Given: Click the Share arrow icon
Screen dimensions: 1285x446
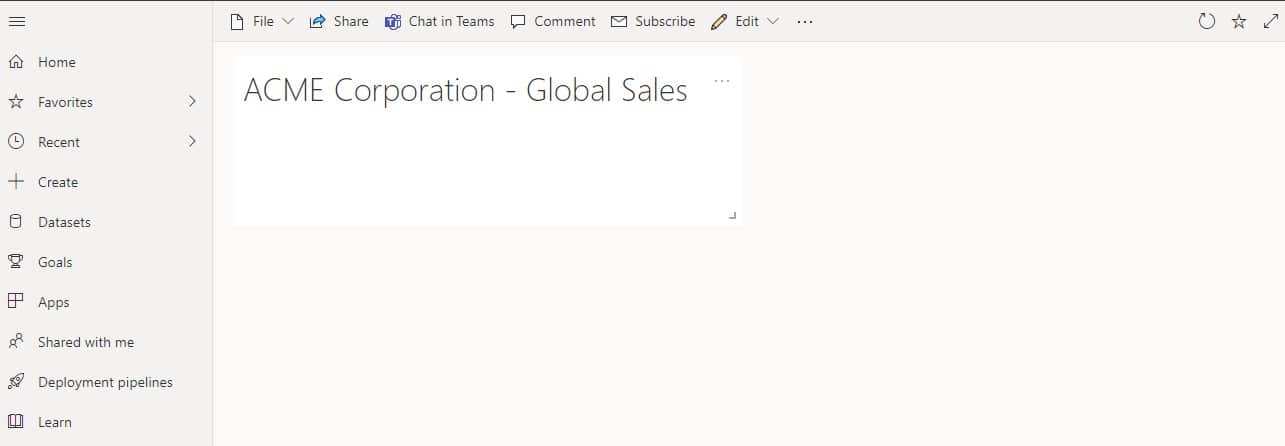Looking at the screenshot, I should point(318,21).
